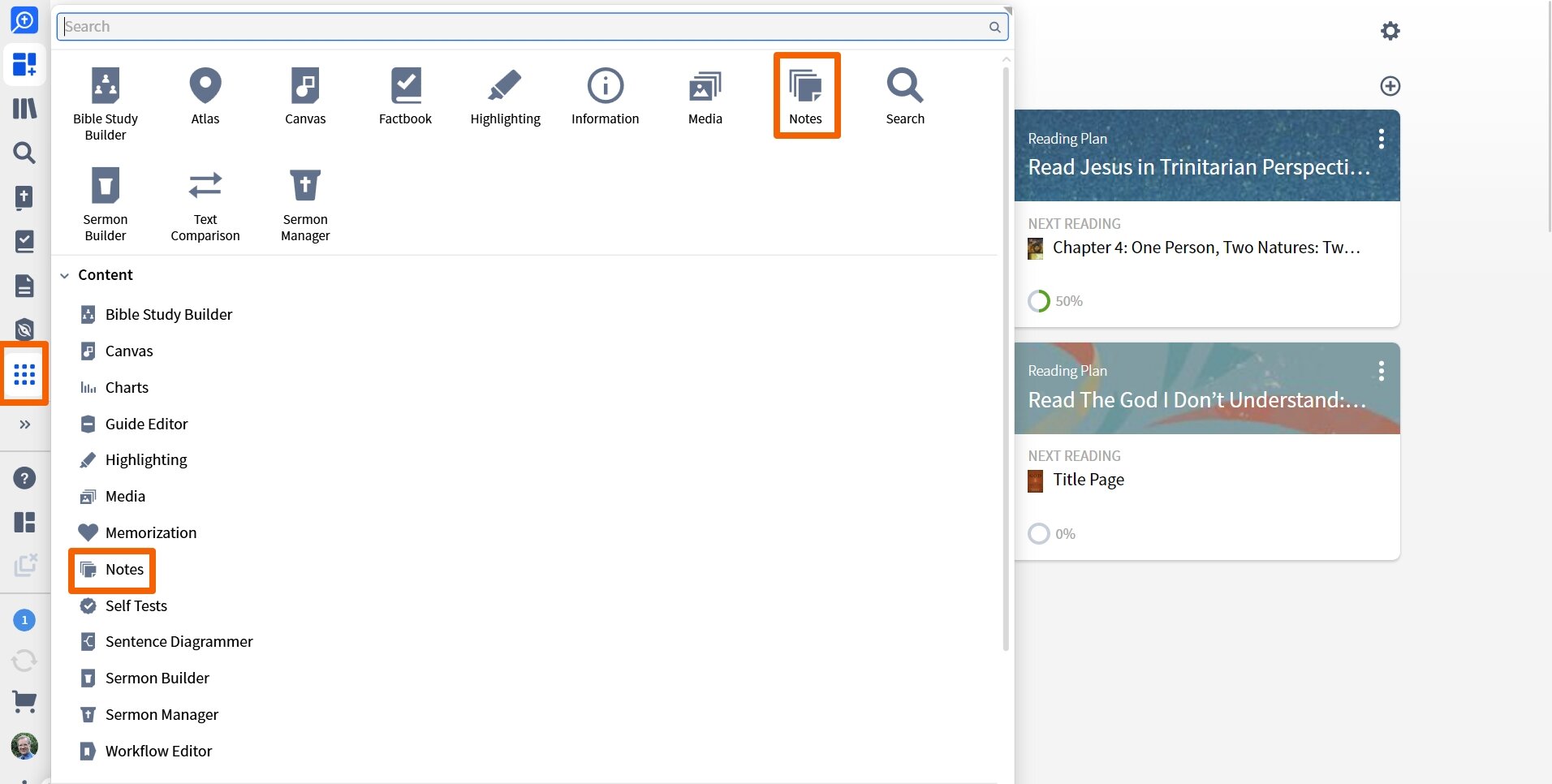Open the Highlighting tool tile

tap(505, 96)
